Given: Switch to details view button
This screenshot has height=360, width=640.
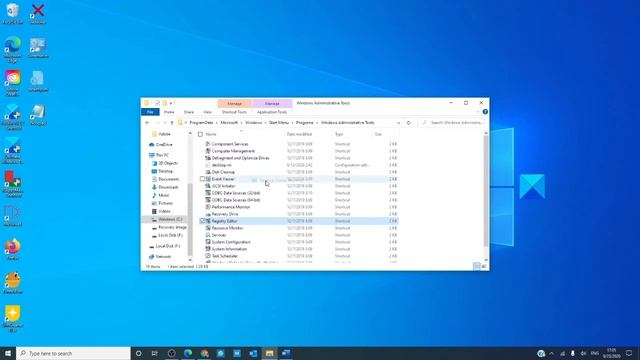Looking at the screenshot, I should point(477,267).
